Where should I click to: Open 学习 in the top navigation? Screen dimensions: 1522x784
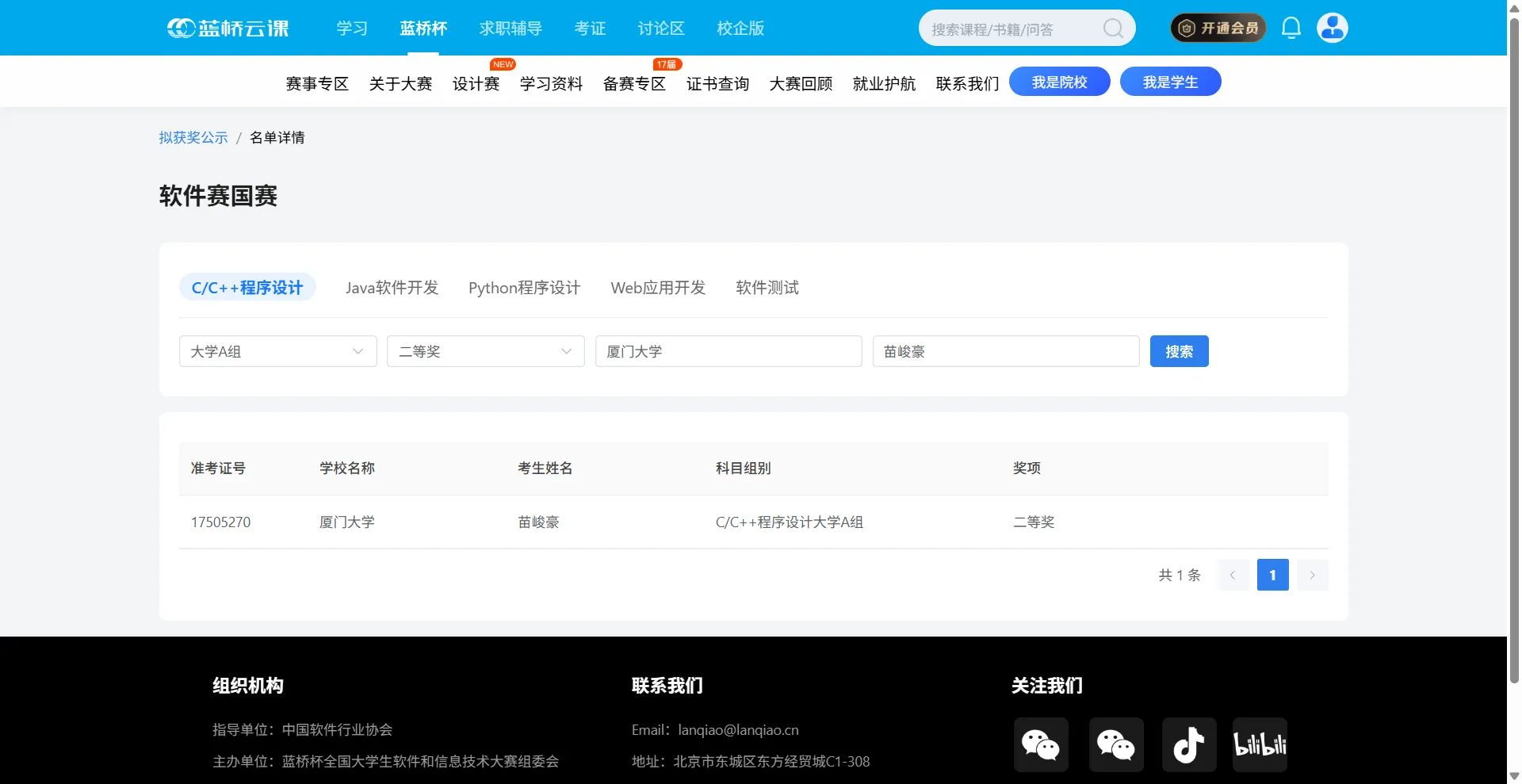[x=352, y=29]
